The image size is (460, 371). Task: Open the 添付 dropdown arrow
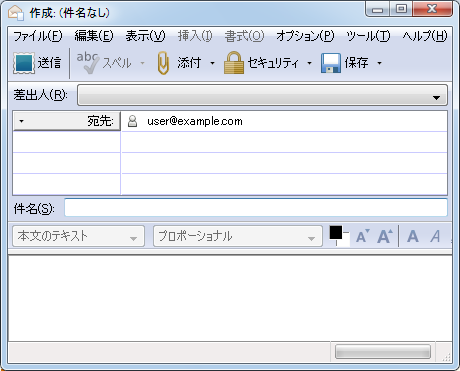click(212, 63)
